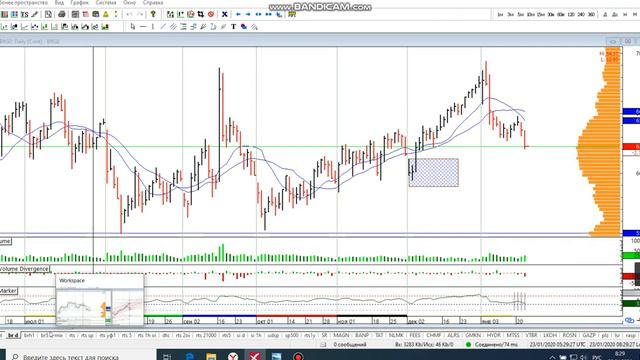Screen dimensions: 640x360
Task: Click the document page icon in top toolbar
Action: tap(48, 14)
